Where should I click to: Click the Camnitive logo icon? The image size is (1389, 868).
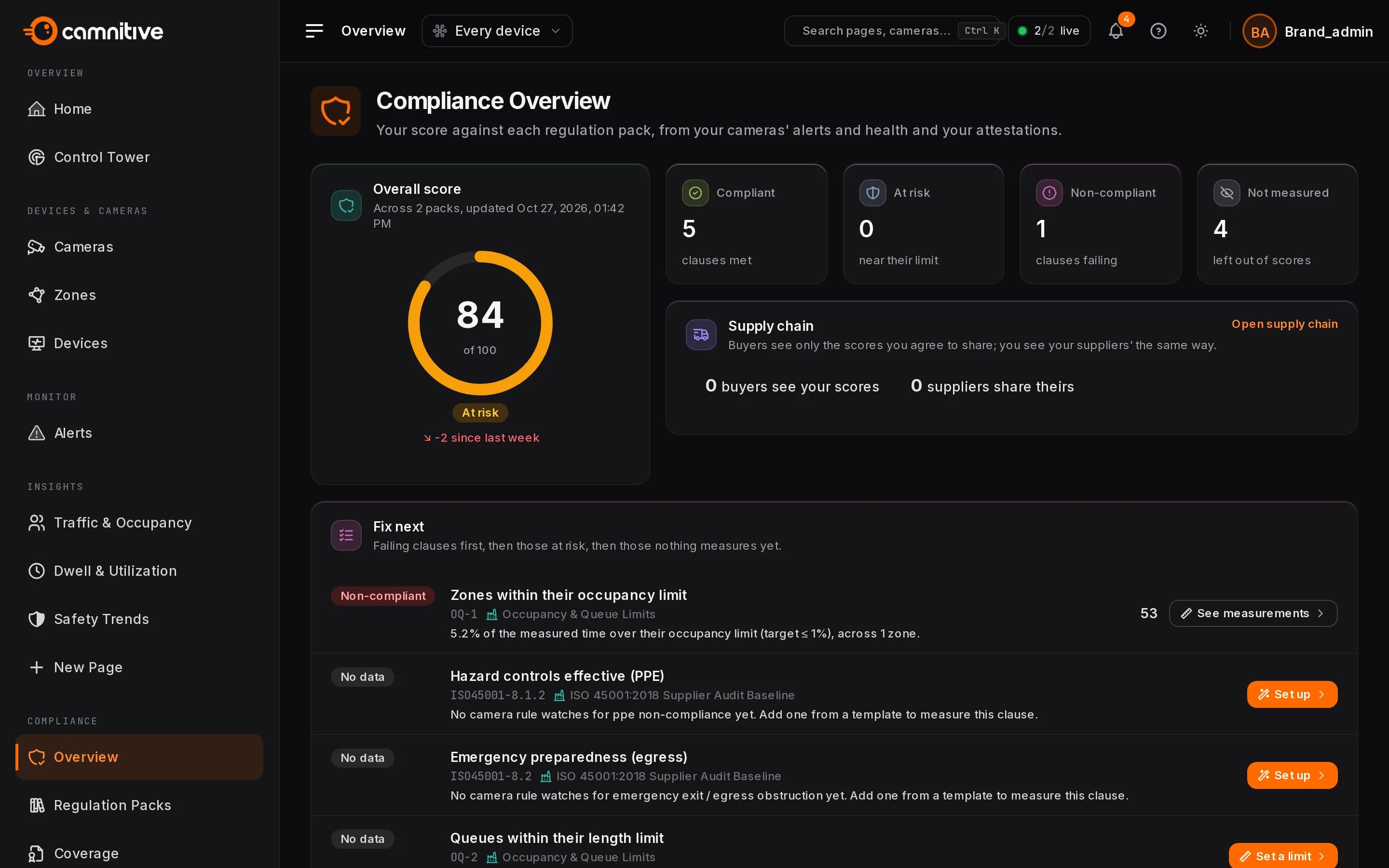click(41, 31)
